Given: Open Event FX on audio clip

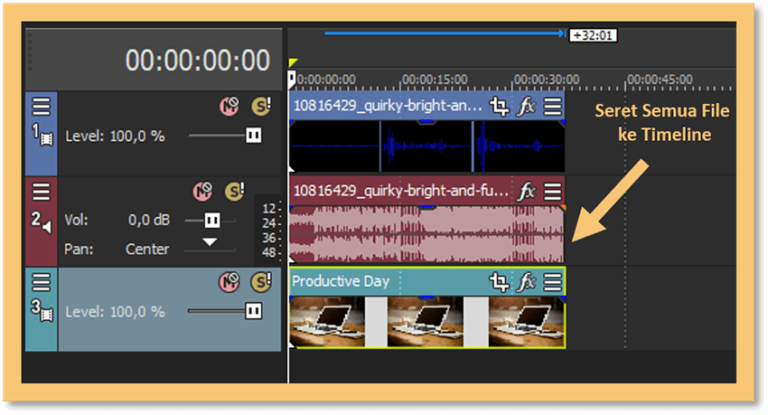Looking at the screenshot, I should (527, 191).
